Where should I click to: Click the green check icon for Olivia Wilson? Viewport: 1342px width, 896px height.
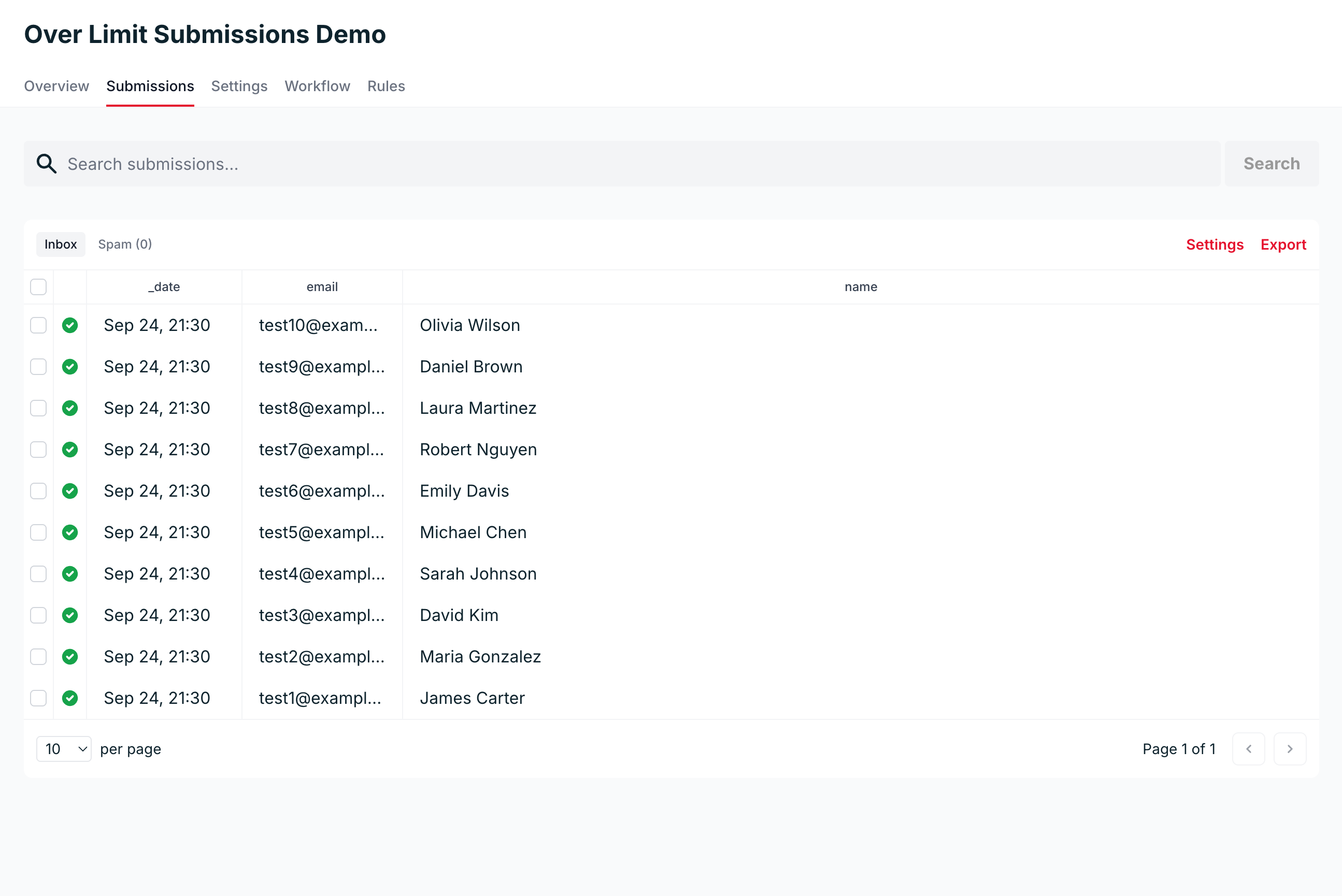[70, 325]
